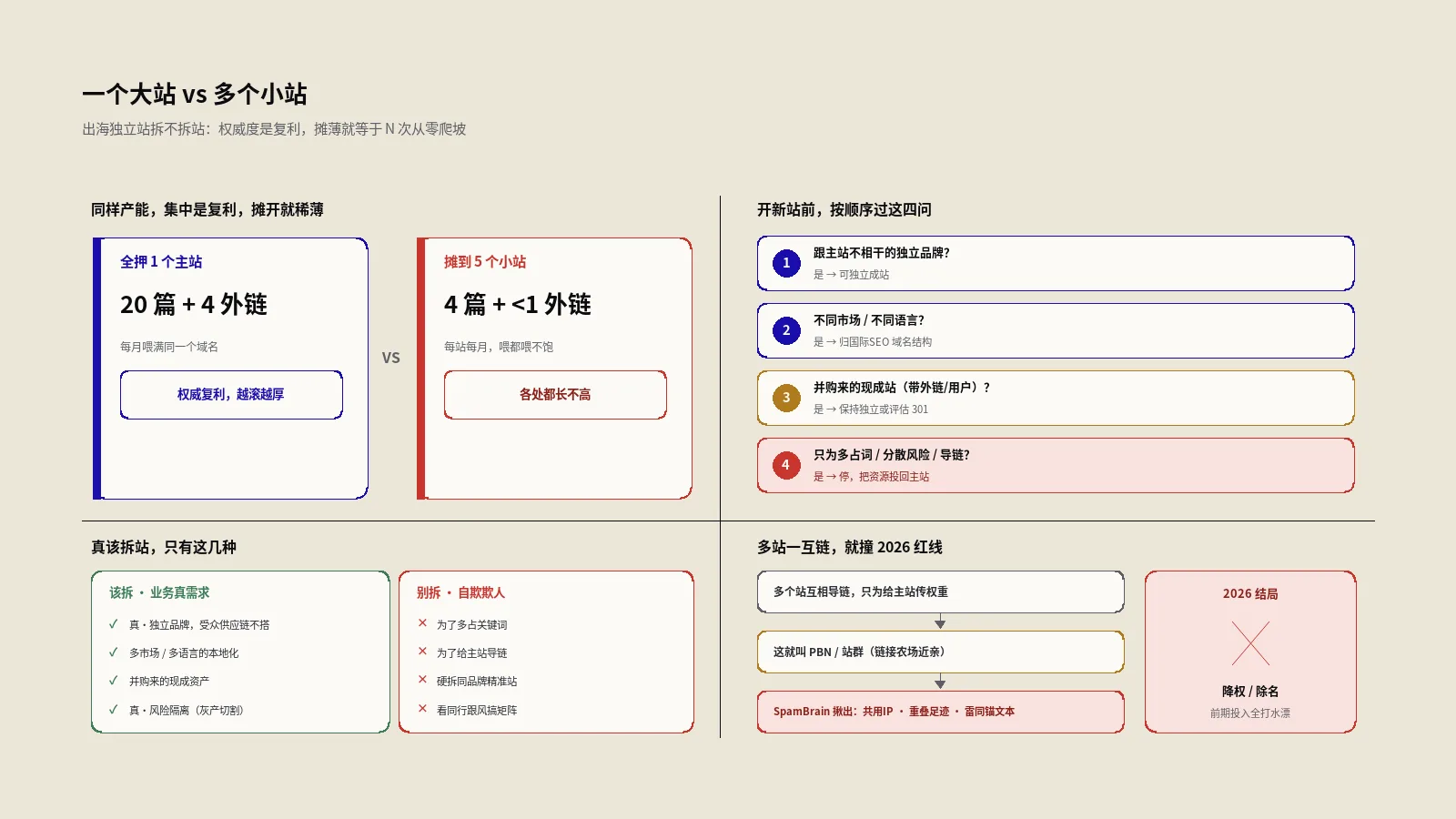Click the checkmark beside 真 · 风险隔离（灰产切割）
This screenshot has height=819, width=1456.
(114, 710)
